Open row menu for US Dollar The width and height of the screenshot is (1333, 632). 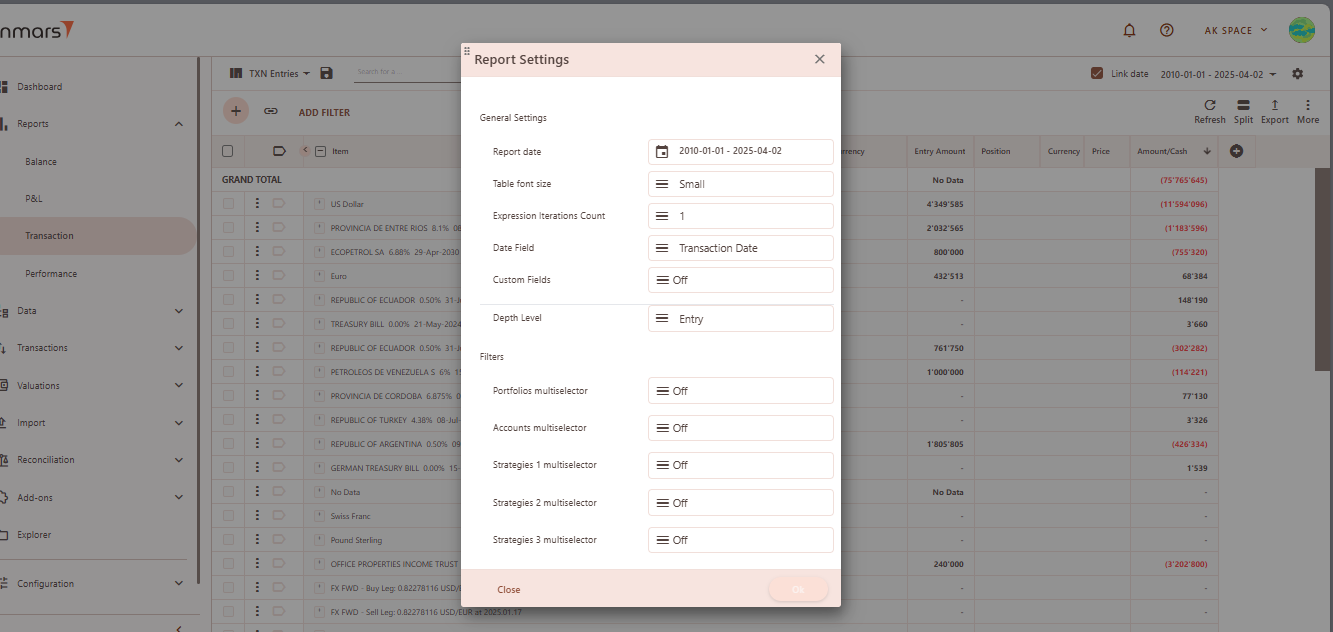point(257,204)
